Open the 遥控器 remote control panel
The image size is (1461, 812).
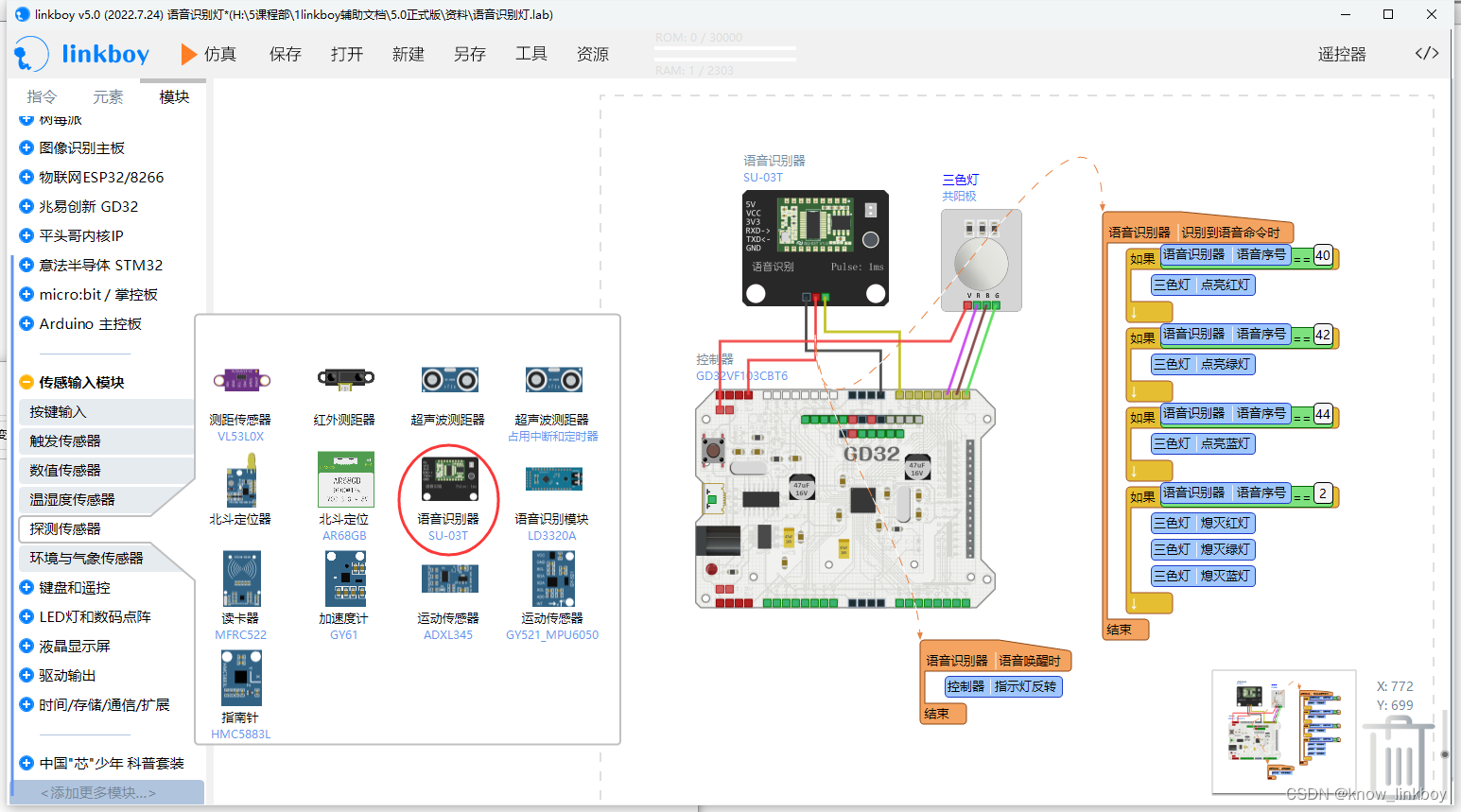(x=1342, y=54)
